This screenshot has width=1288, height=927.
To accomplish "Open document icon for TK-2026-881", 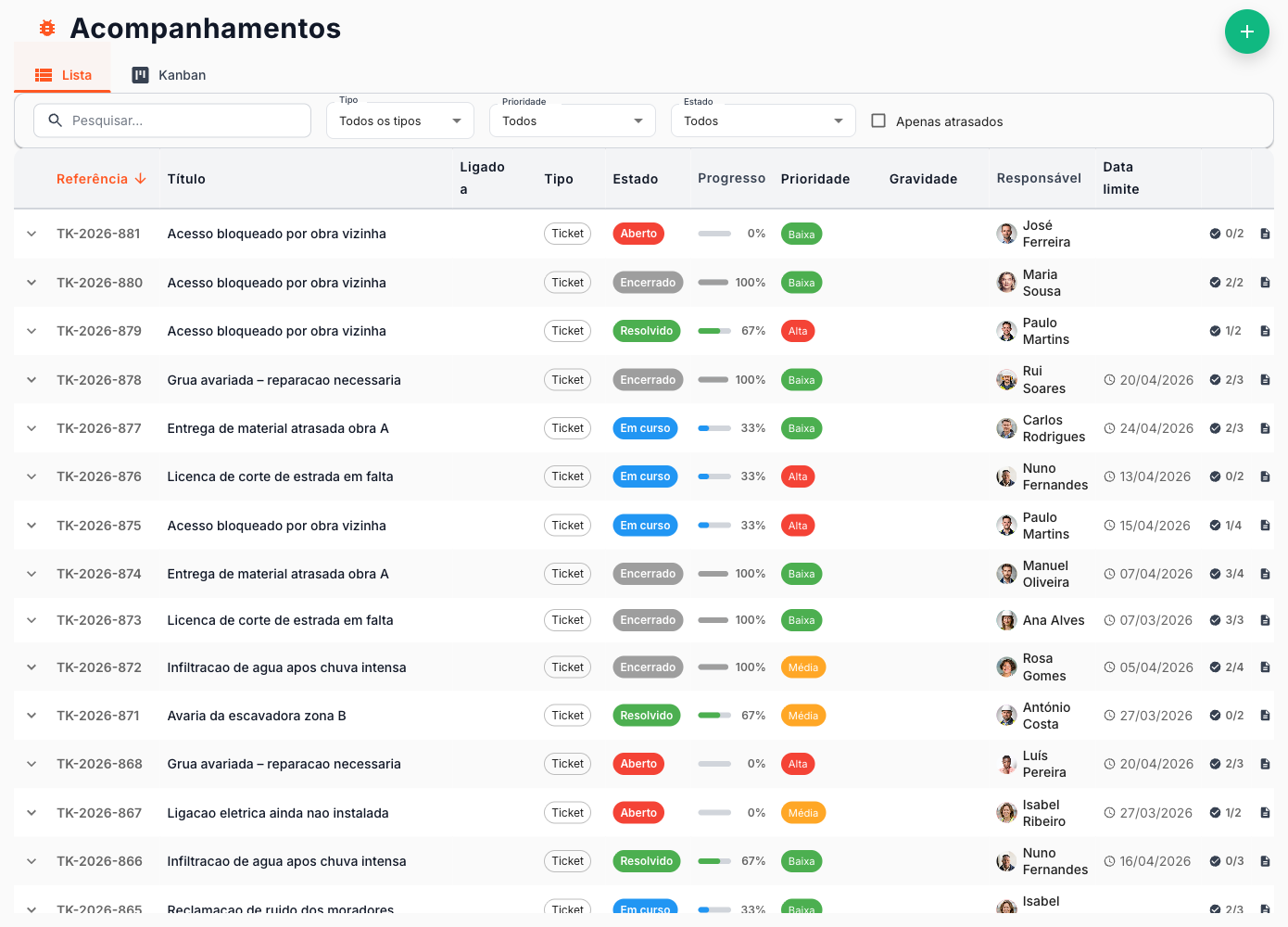I will point(1265,234).
